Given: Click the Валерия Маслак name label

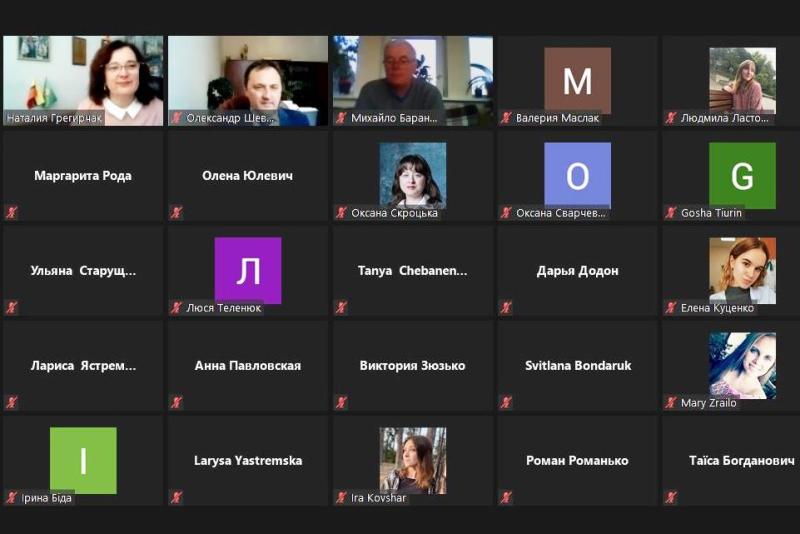Looking at the screenshot, I should coord(557,118).
